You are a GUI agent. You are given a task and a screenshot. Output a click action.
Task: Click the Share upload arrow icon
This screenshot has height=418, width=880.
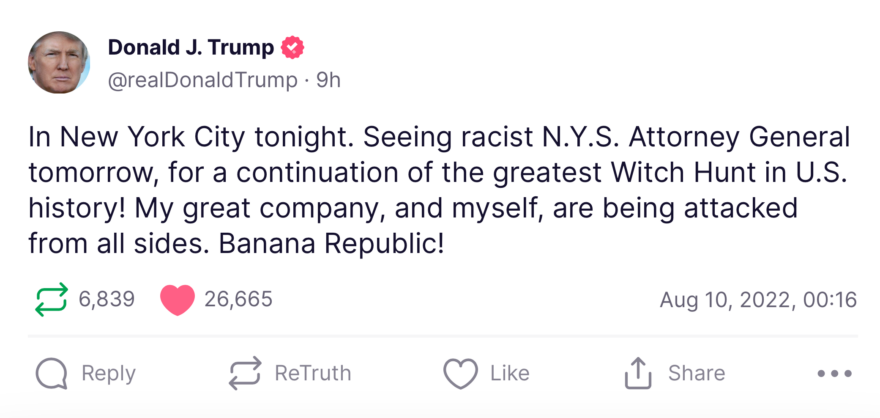tap(637, 374)
